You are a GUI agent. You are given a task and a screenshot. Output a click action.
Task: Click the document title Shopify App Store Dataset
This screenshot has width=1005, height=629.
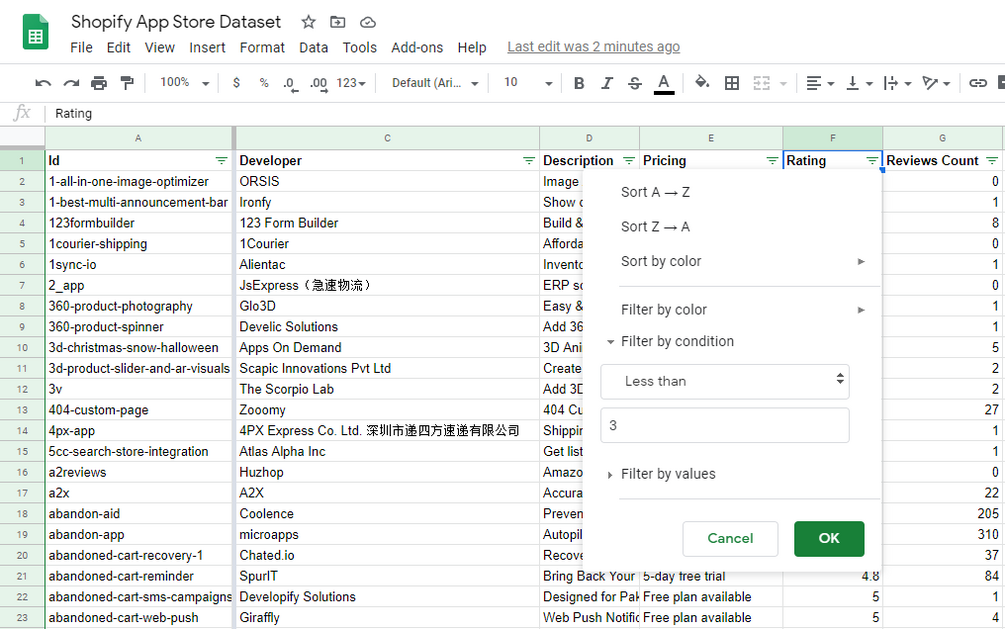[176, 22]
